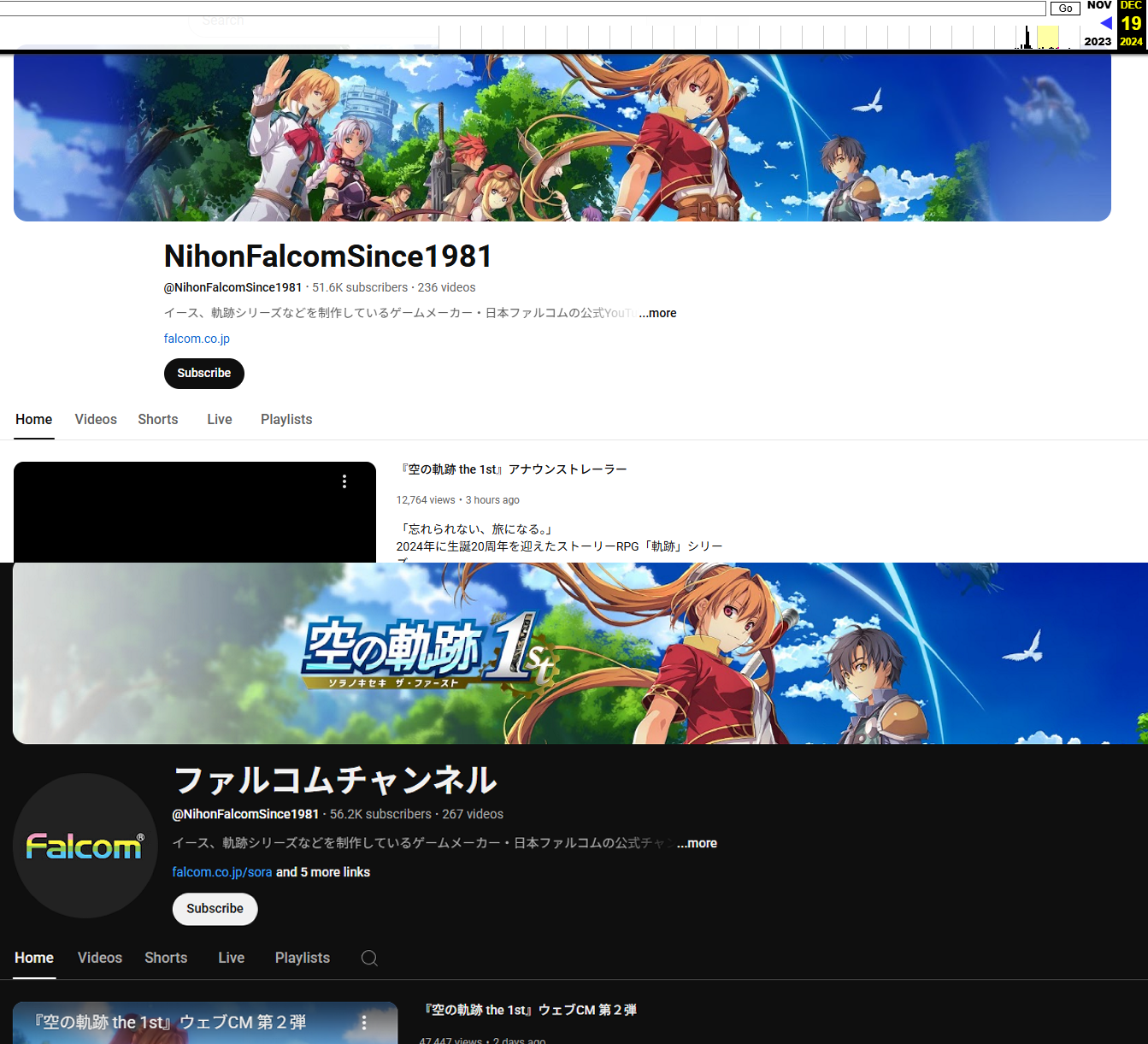Screen dimensions: 1148x1044
Task: Click the black Subscribe button
Action: (204, 373)
